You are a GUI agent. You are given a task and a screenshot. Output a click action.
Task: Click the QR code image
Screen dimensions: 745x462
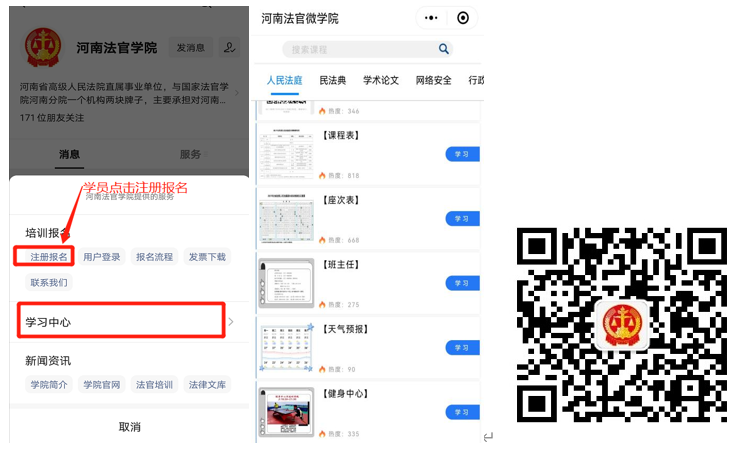click(622, 325)
